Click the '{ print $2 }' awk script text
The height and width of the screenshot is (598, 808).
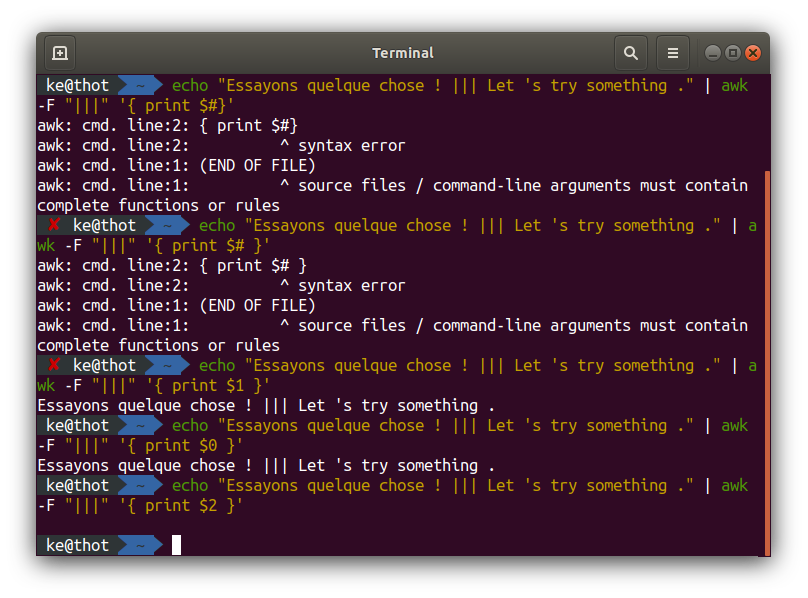click(x=181, y=505)
